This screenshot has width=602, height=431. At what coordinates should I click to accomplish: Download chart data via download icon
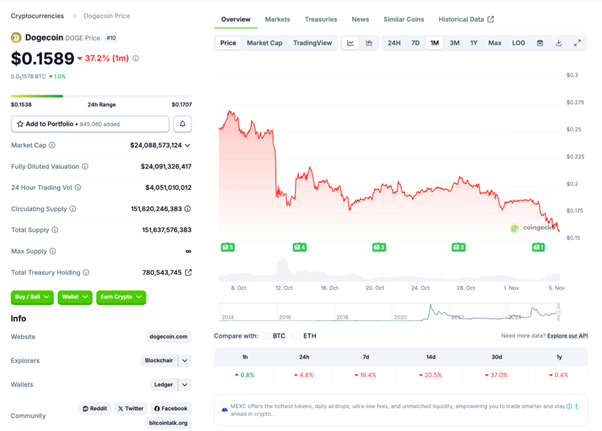tap(558, 43)
